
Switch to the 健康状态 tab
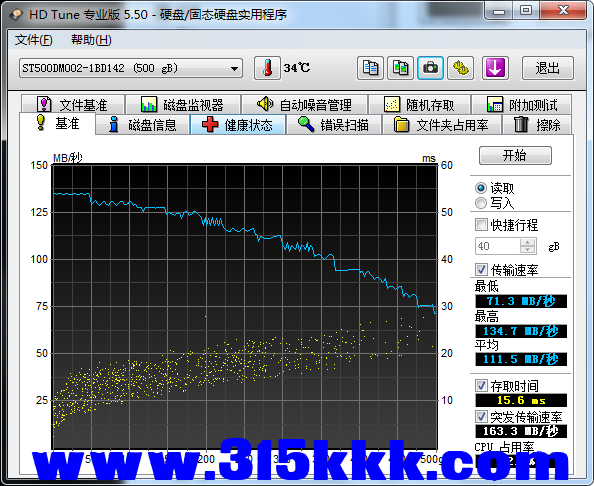click(x=238, y=125)
